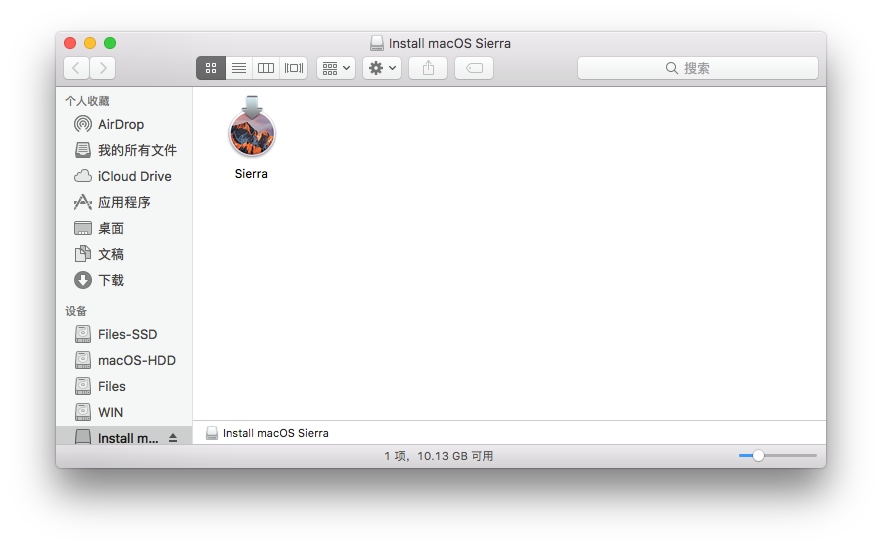This screenshot has height=548, width=882.
Task: Click the 设备 section header
Action: (76, 311)
